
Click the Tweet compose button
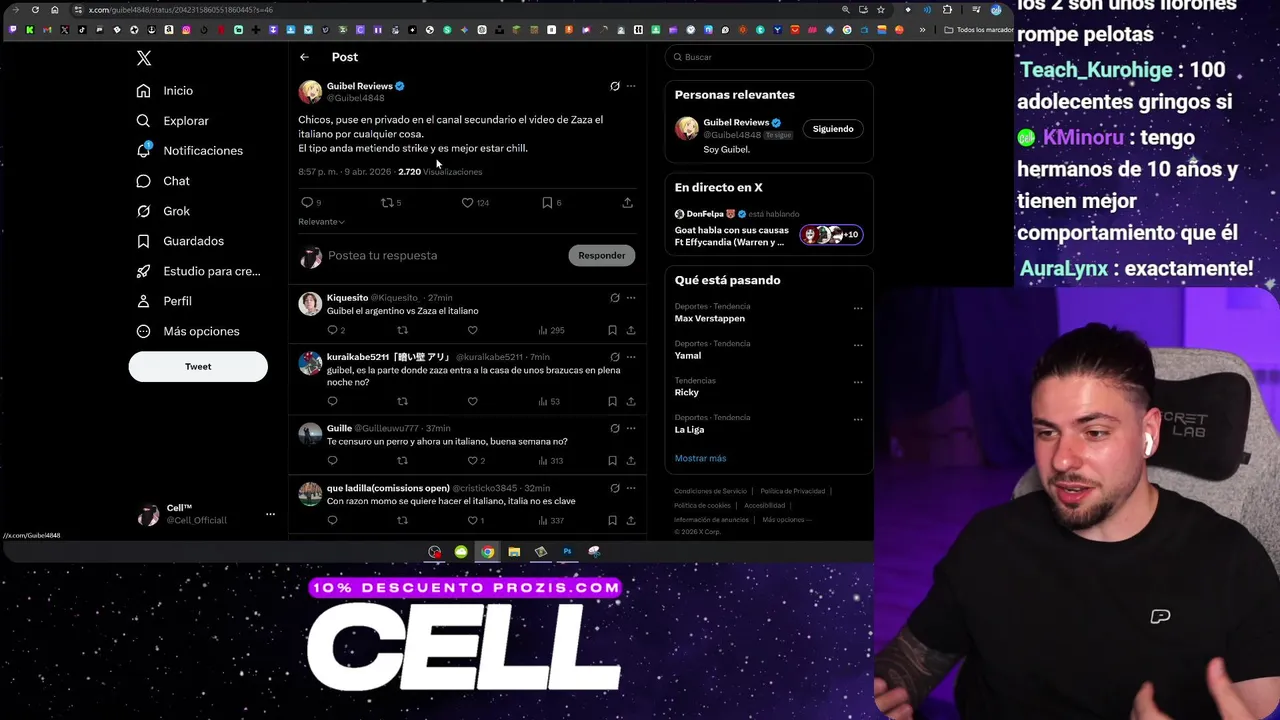click(x=198, y=367)
